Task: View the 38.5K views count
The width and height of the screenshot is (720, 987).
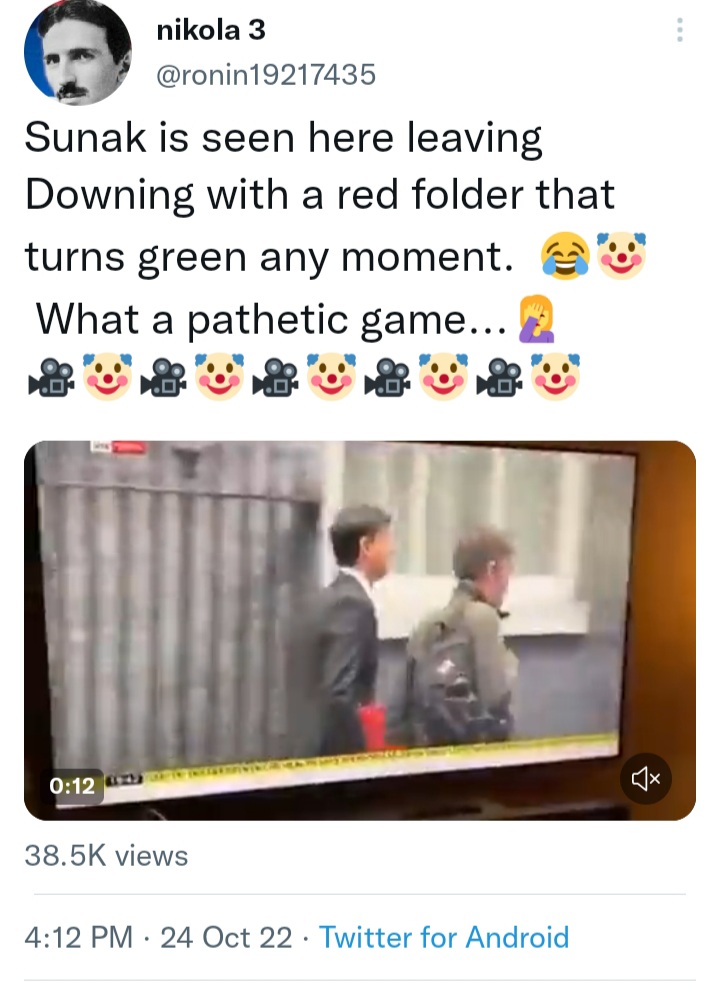Action: pyautogui.click(x=106, y=855)
